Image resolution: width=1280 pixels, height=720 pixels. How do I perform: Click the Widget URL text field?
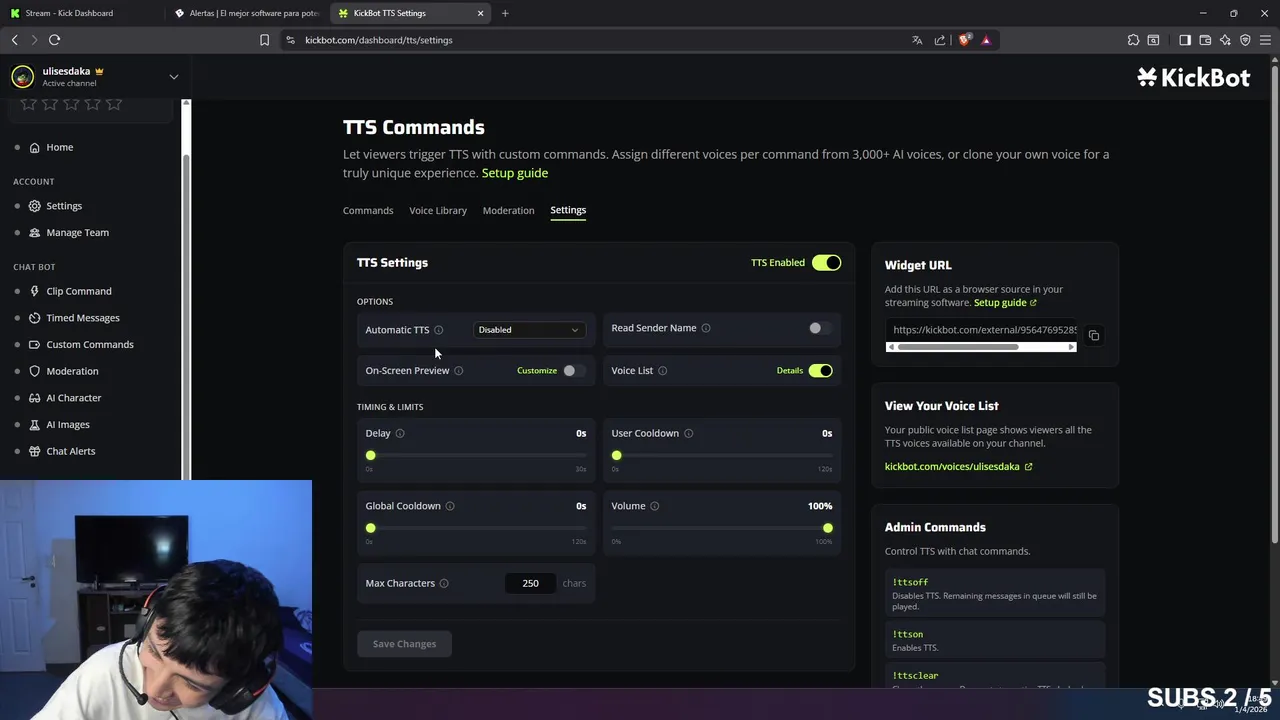(x=981, y=330)
